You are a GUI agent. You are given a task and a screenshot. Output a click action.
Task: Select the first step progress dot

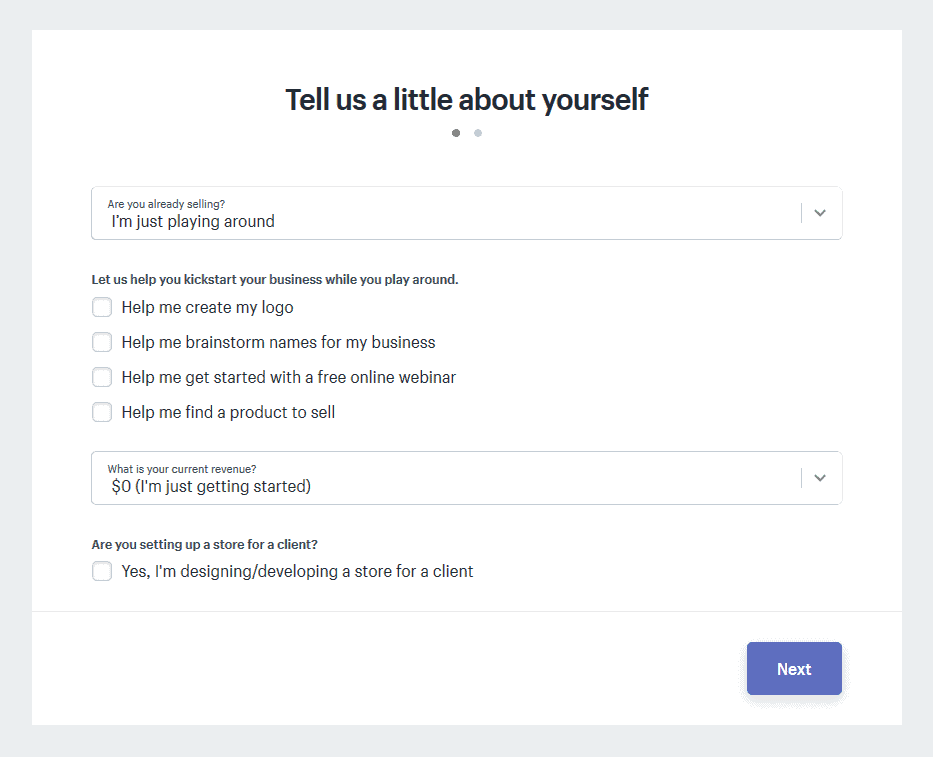point(456,133)
